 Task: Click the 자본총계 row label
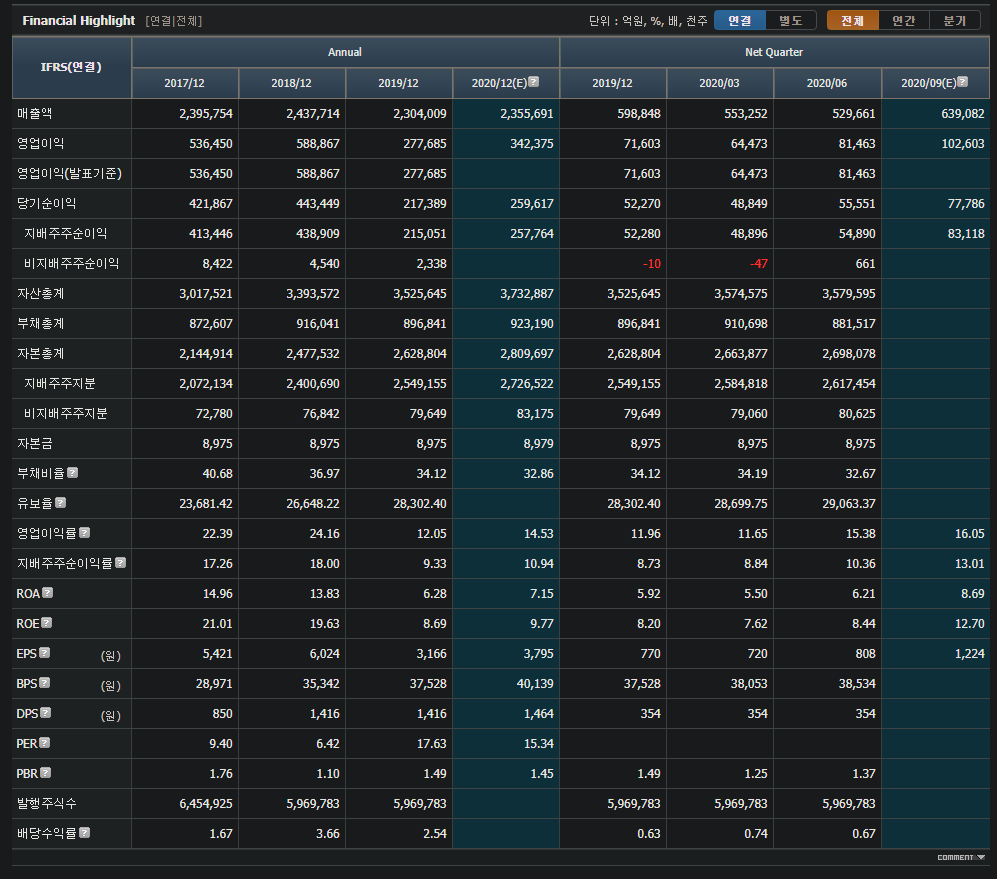(41, 353)
